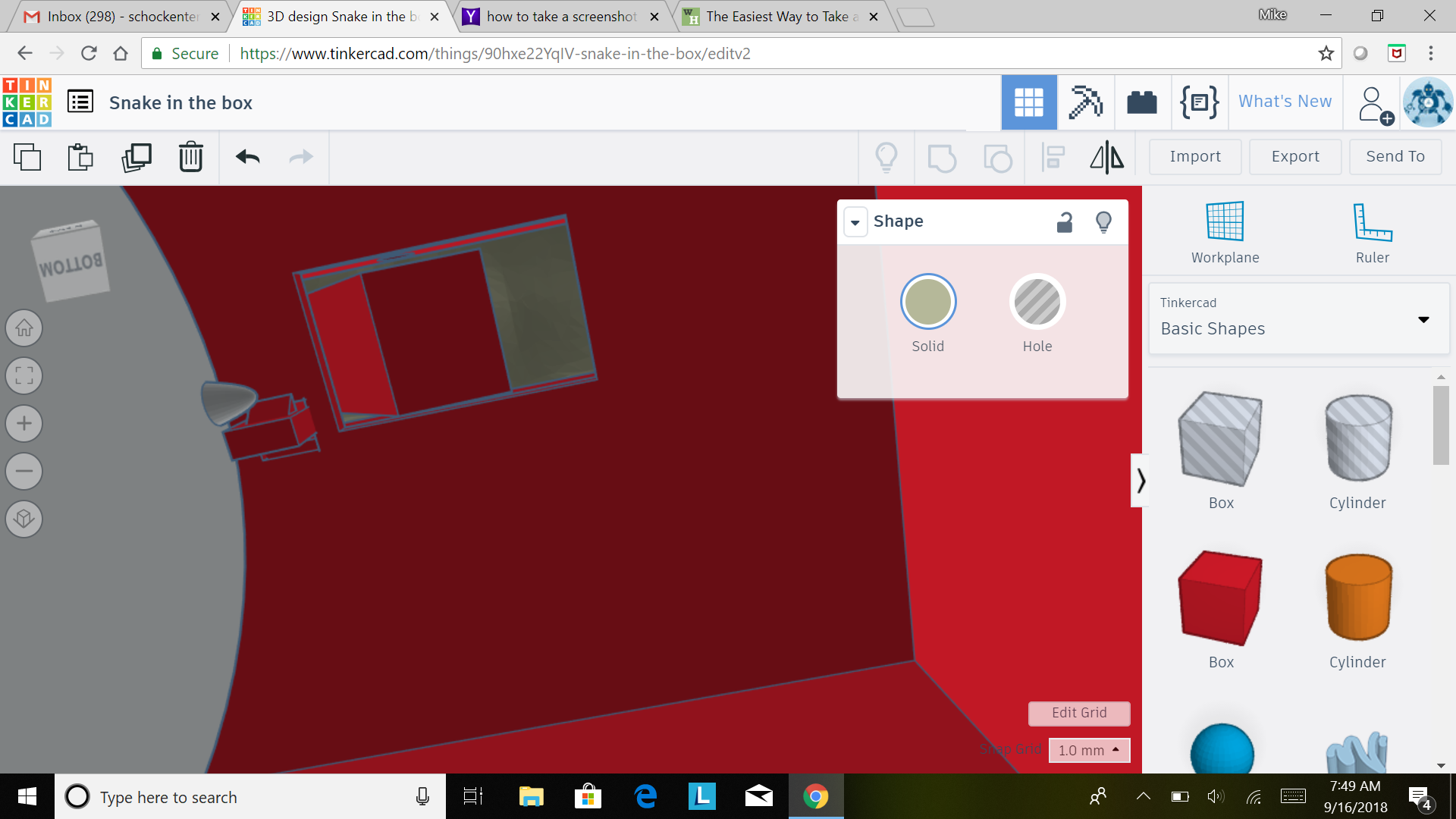The width and height of the screenshot is (1456, 819).
Task: Select the Ruler tool
Action: pos(1373,232)
